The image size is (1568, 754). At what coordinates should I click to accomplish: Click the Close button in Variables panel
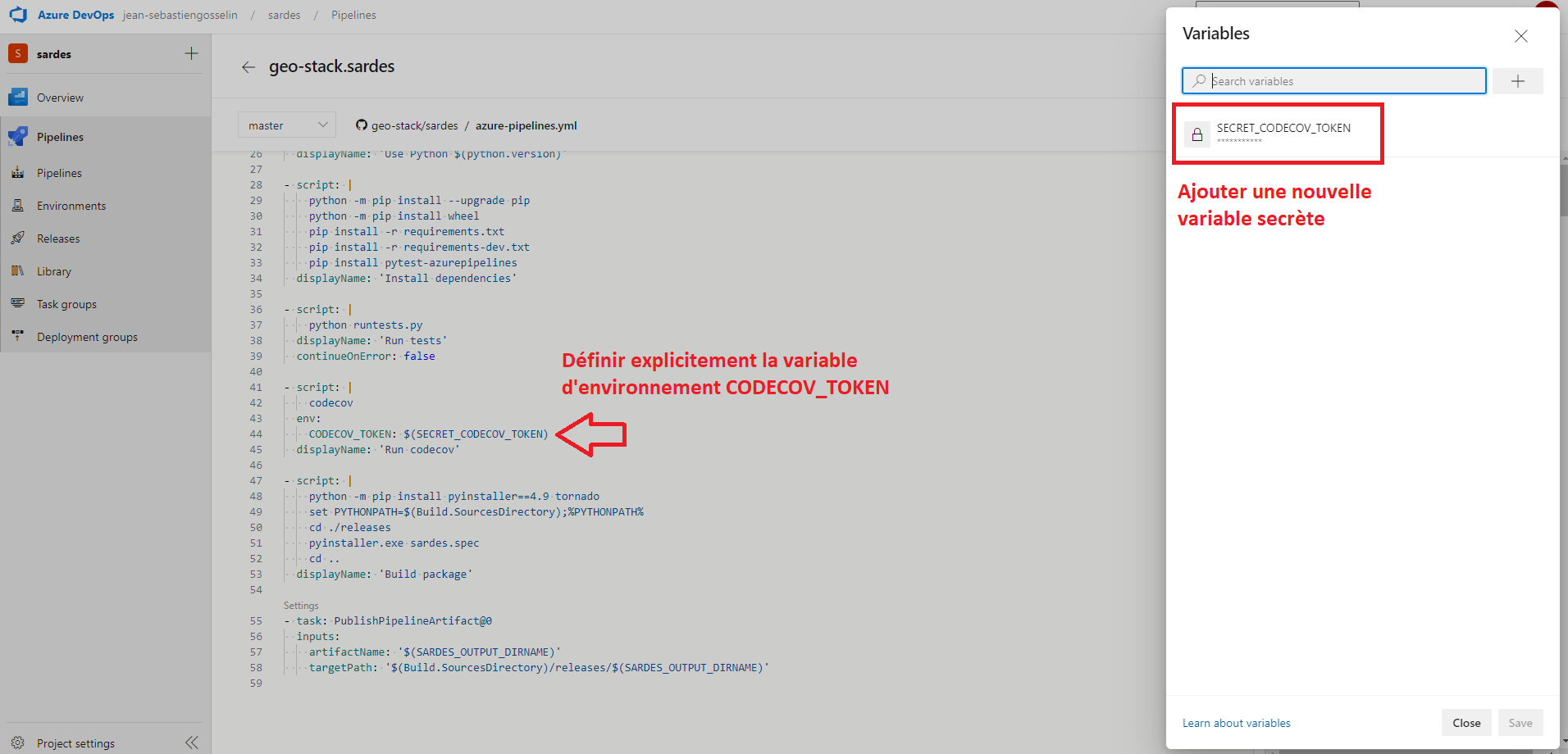pos(1466,723)
